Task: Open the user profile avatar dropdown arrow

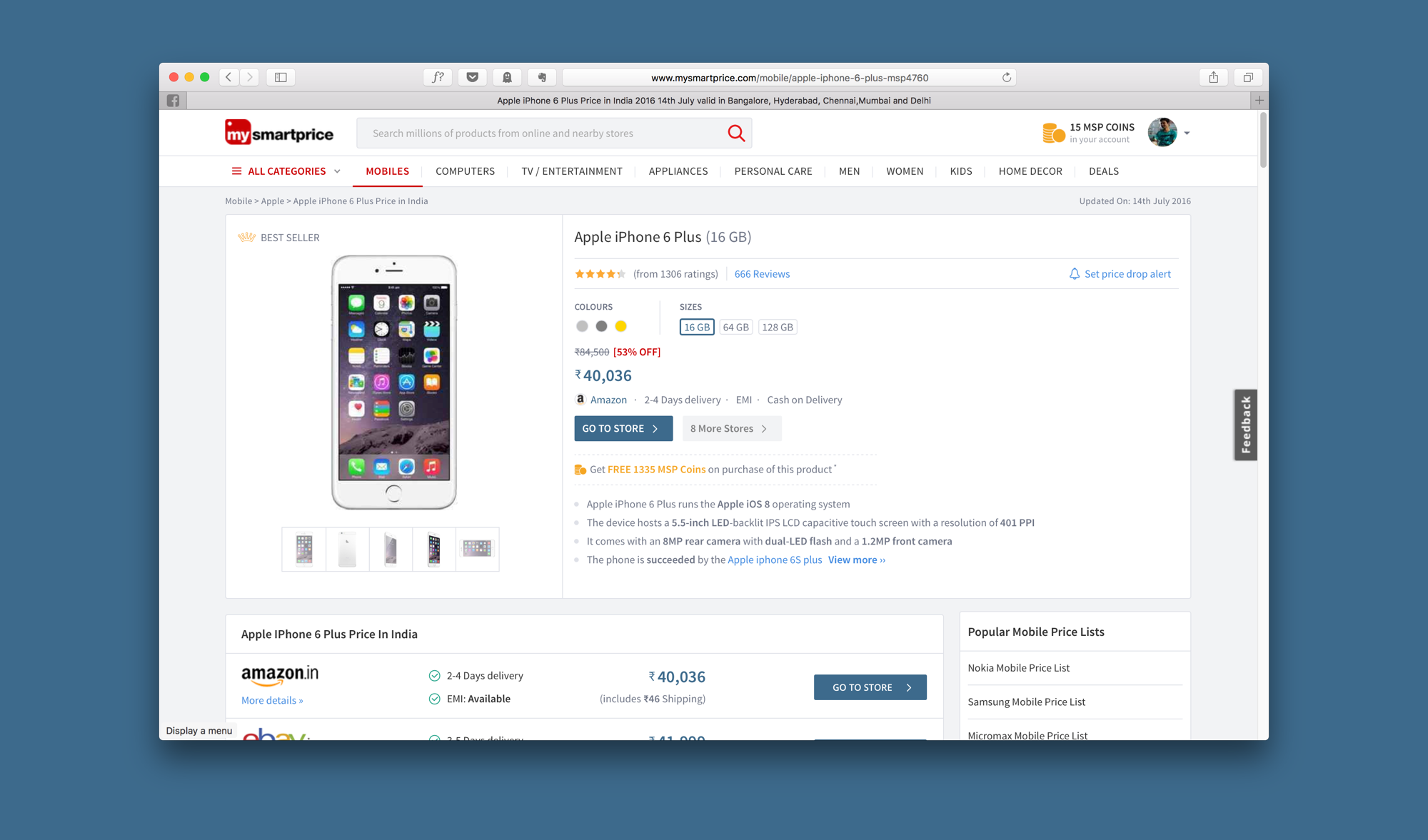Action: coord(1187,133)
